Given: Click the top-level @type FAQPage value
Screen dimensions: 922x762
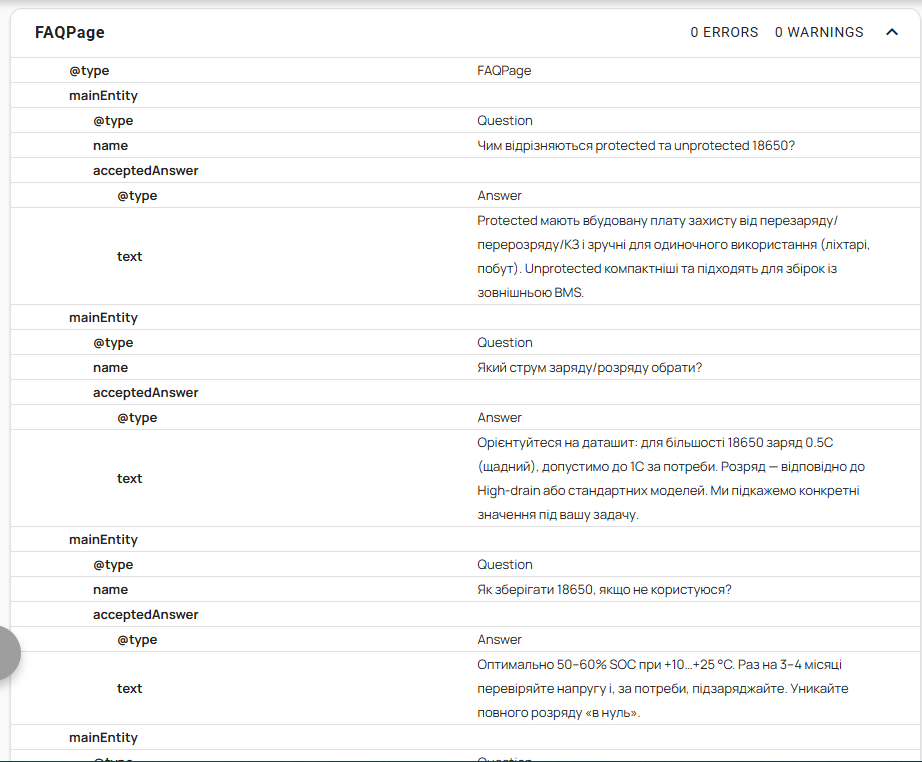Looking at the screenshot, I should tap(504, 71).
